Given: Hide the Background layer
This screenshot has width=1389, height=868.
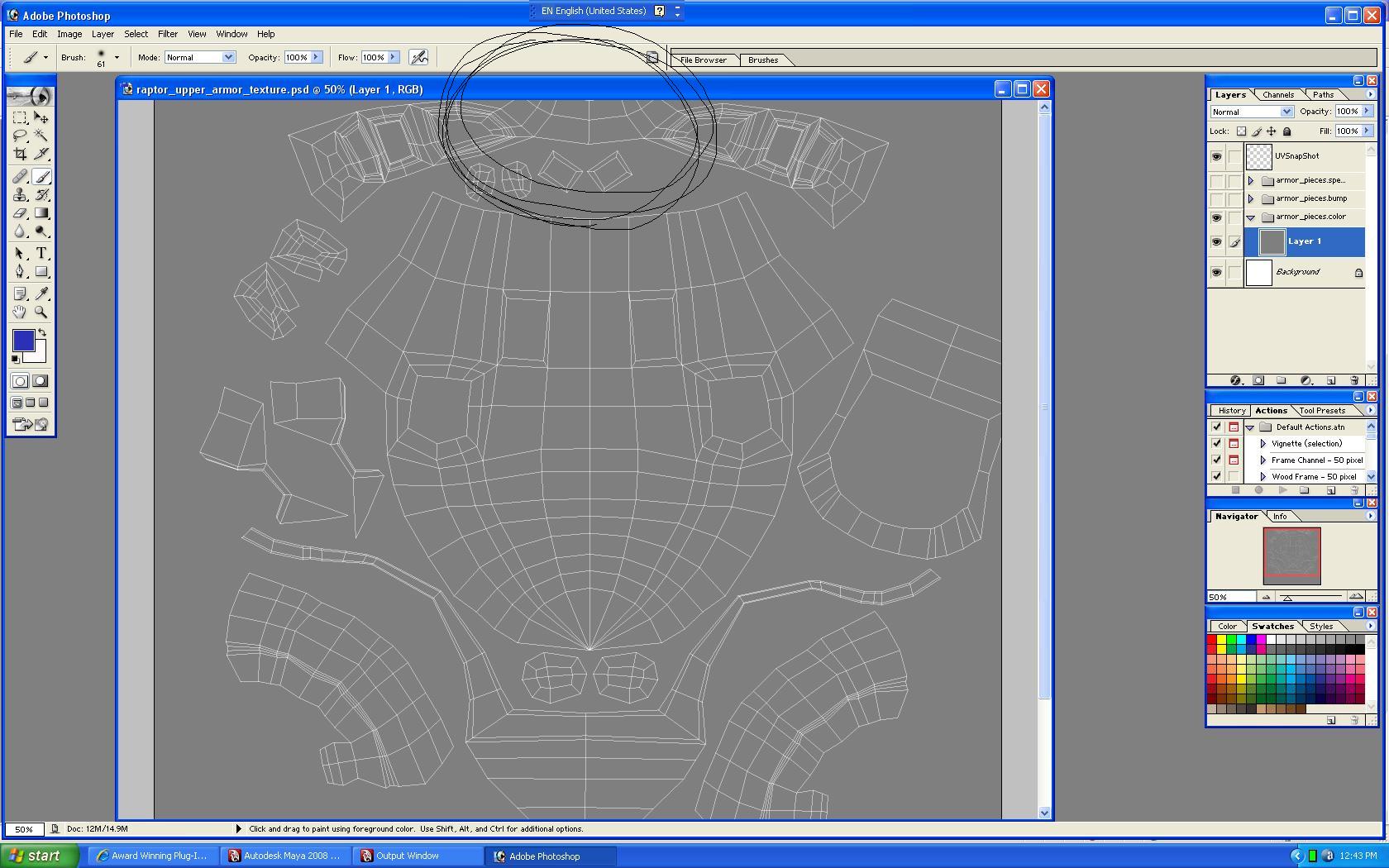Looking at the screenshot, I should click(1216, 272).
